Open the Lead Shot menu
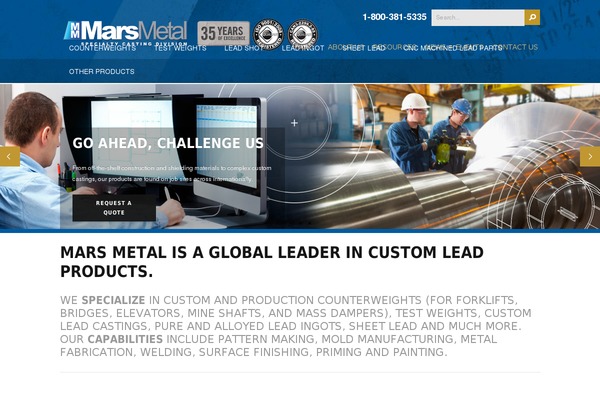 (x=243, y=48)
